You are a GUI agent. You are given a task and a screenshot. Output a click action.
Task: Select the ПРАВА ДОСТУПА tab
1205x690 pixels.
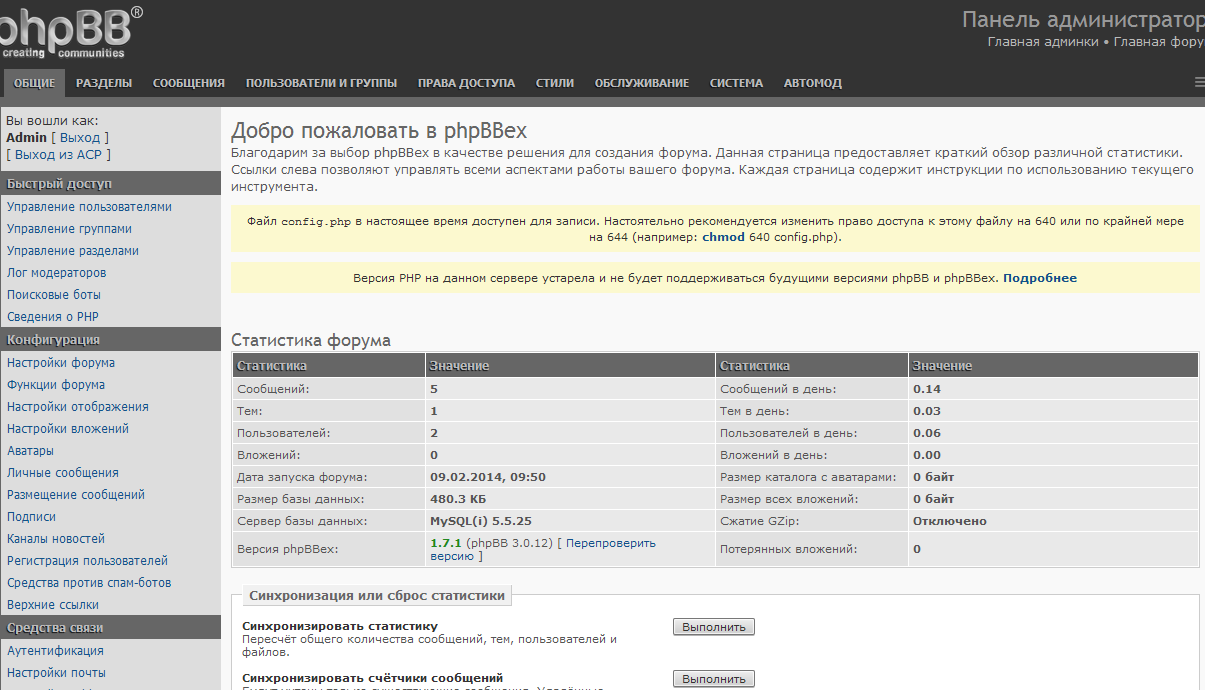click(466, 83)
